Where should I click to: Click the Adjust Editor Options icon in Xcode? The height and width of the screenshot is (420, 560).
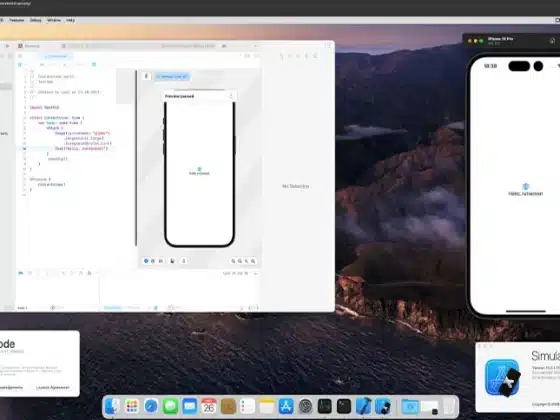coord(247,56)
